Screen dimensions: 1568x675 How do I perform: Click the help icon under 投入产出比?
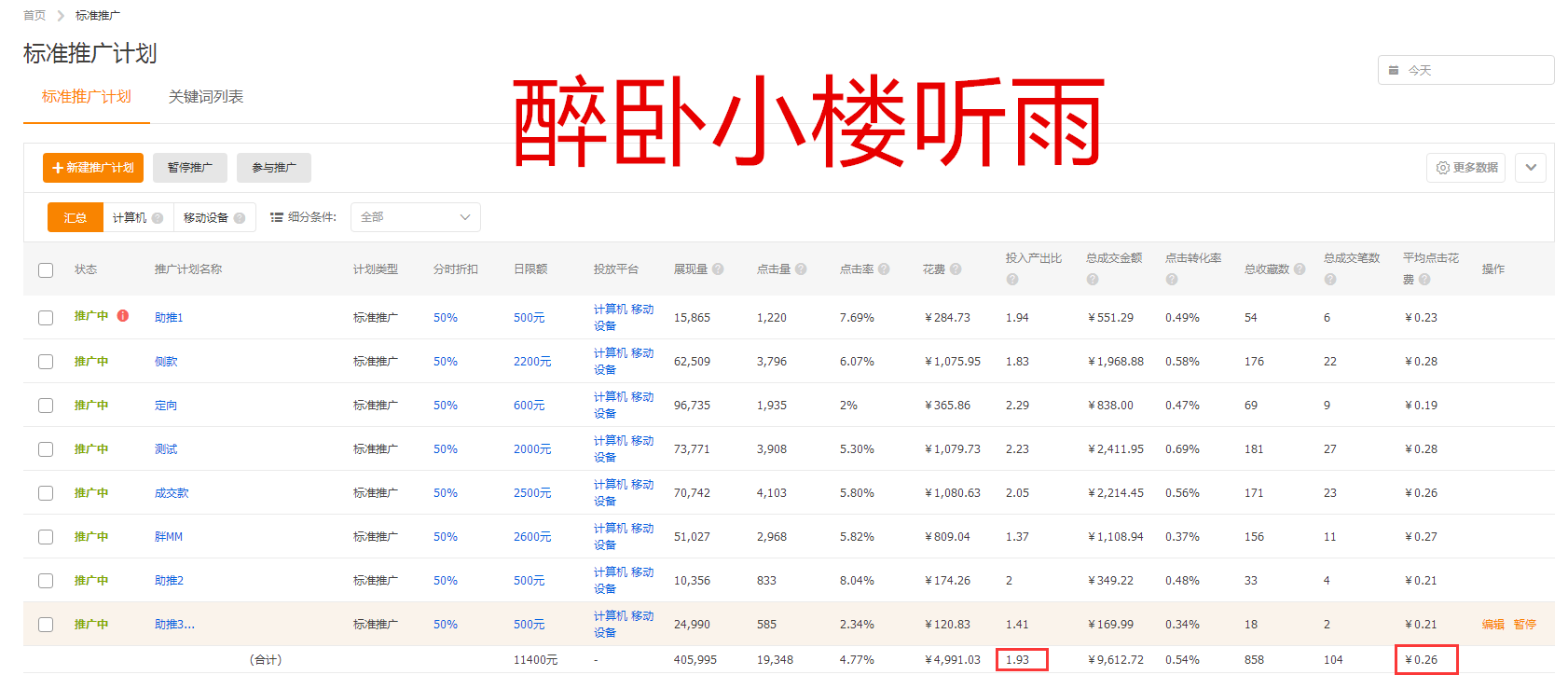coord(1012,279)
